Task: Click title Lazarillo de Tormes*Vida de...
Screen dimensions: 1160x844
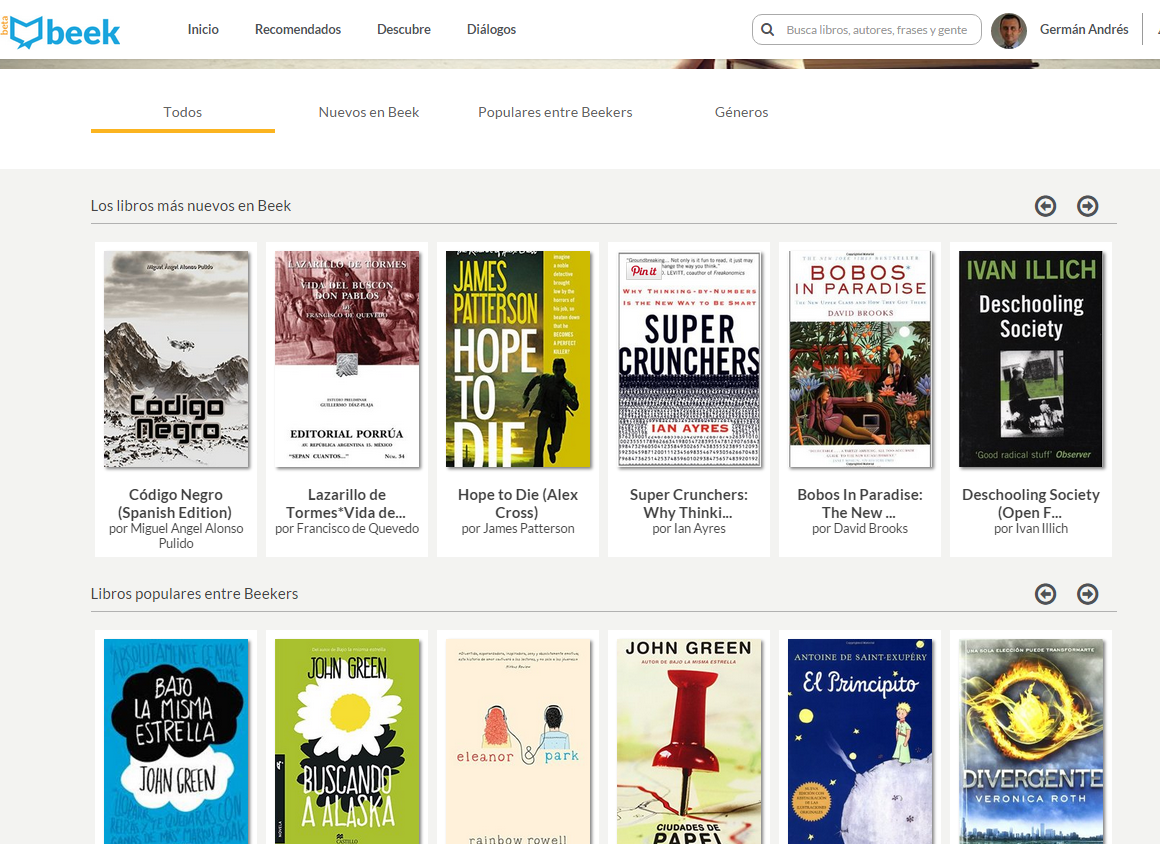Action: pos(346,504)
